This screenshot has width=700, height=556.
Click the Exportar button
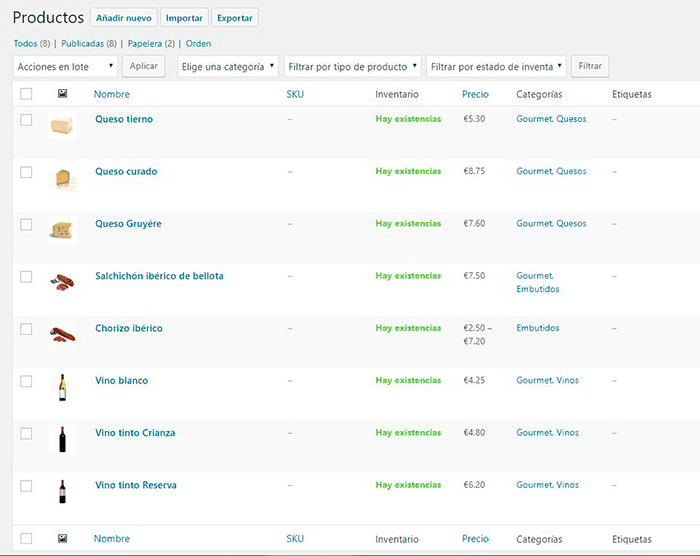pos(235,18)
